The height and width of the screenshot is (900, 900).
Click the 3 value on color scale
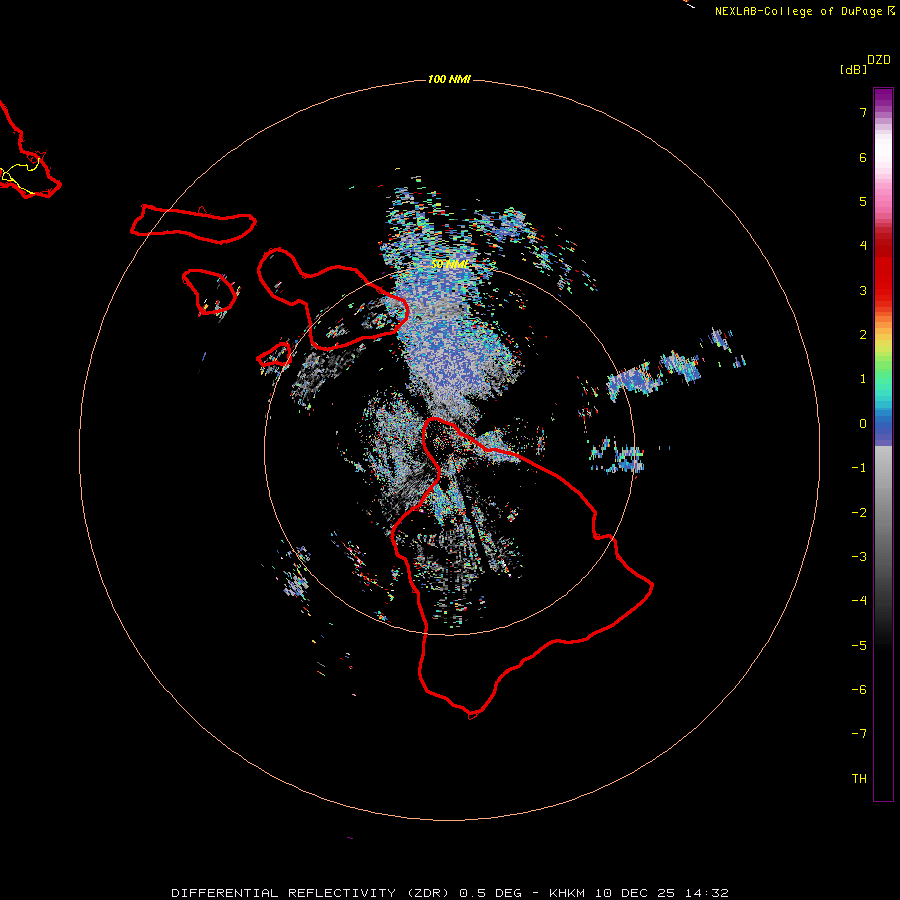[863, 290]
